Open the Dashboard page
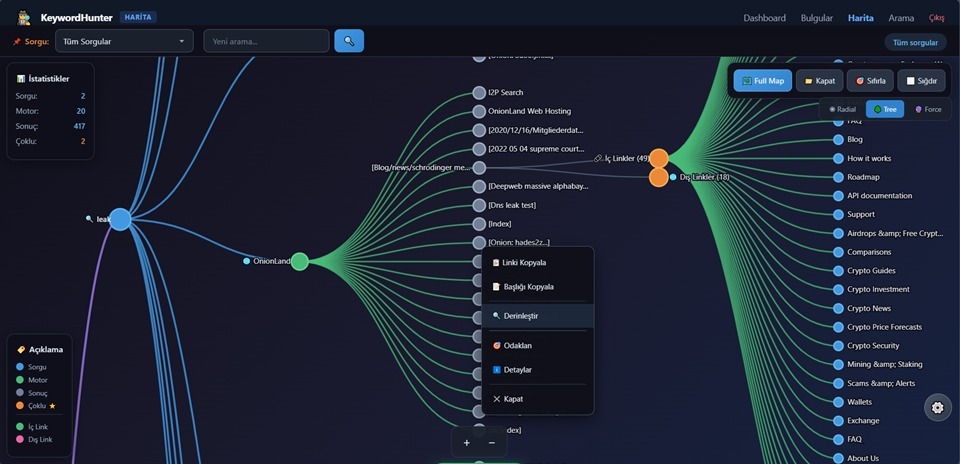The width and height of the screenshot is (960, 464). [764, 18]
